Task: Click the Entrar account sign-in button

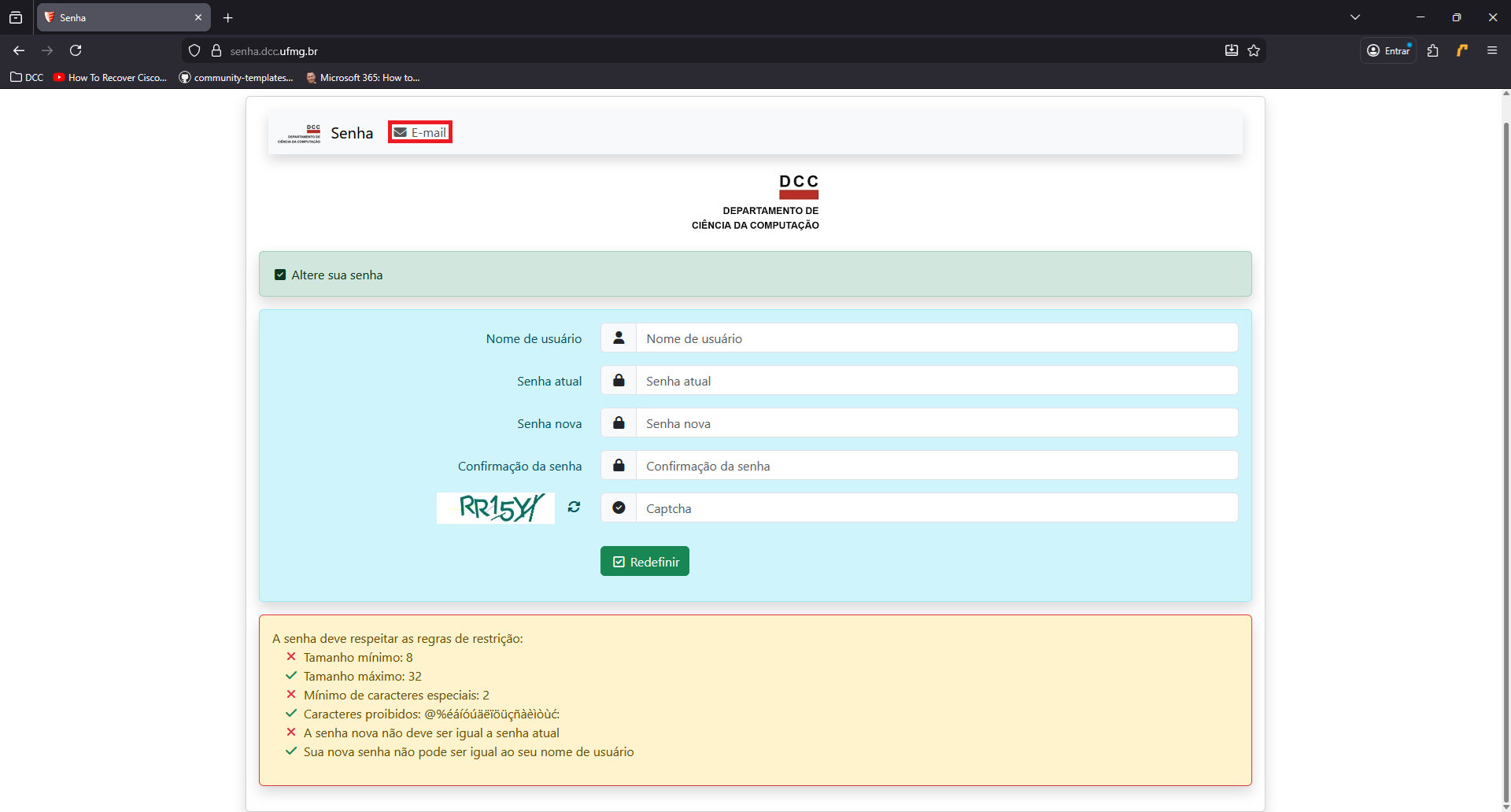Action: tap(1388, 51)
